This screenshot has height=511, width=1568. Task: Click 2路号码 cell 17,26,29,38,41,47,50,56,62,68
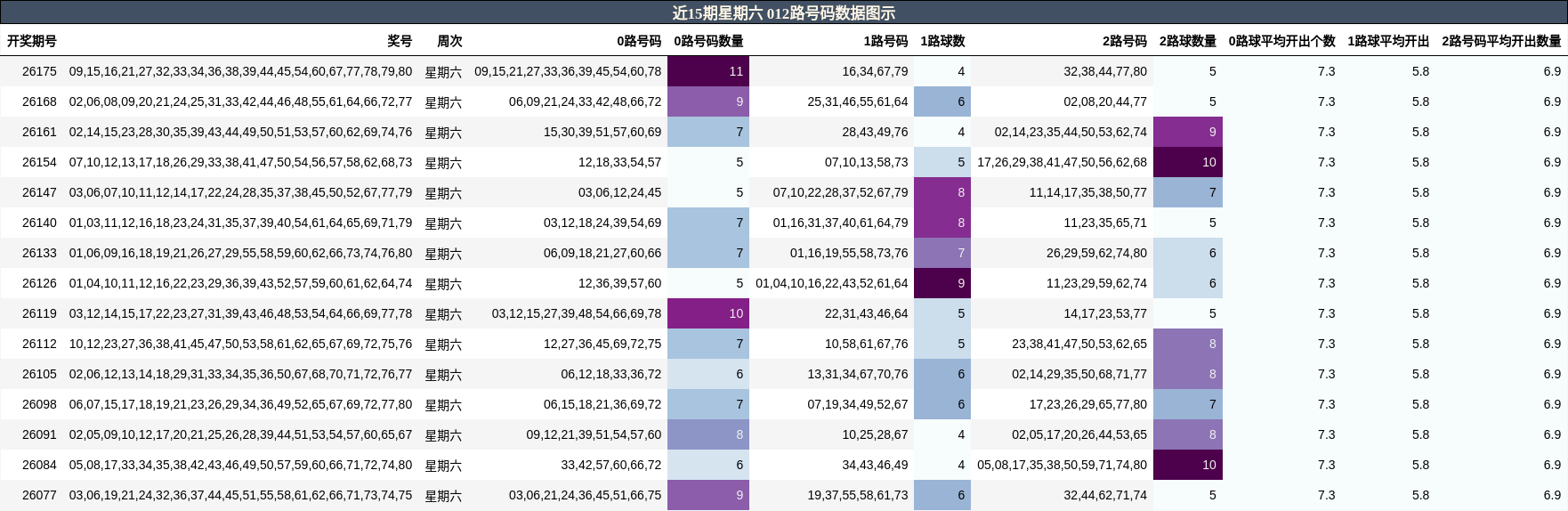[1062, 162]
